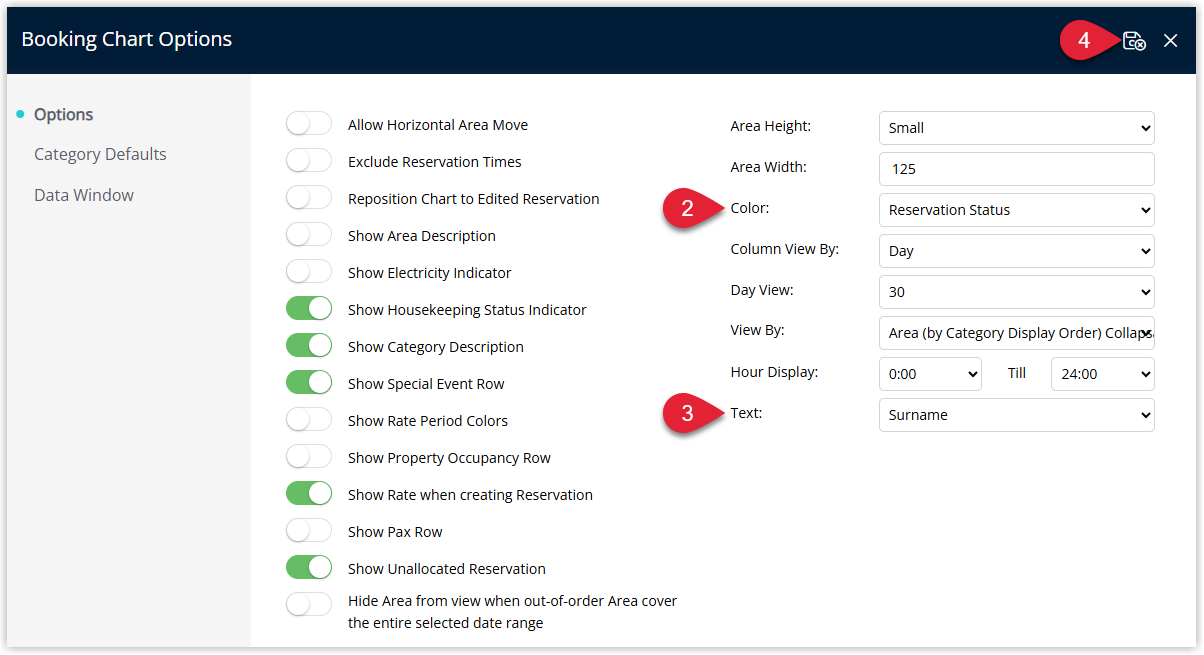Click the Area Height label

point(771,126)
